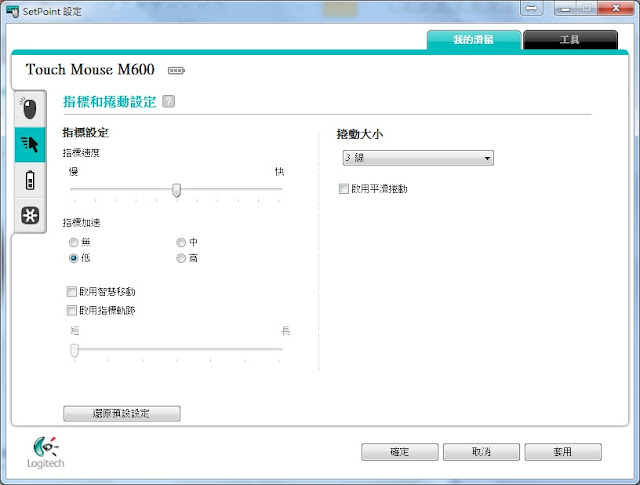
Task: Select the pointer and scrolling sidebar icon
Action: click(x=29, y=144)
